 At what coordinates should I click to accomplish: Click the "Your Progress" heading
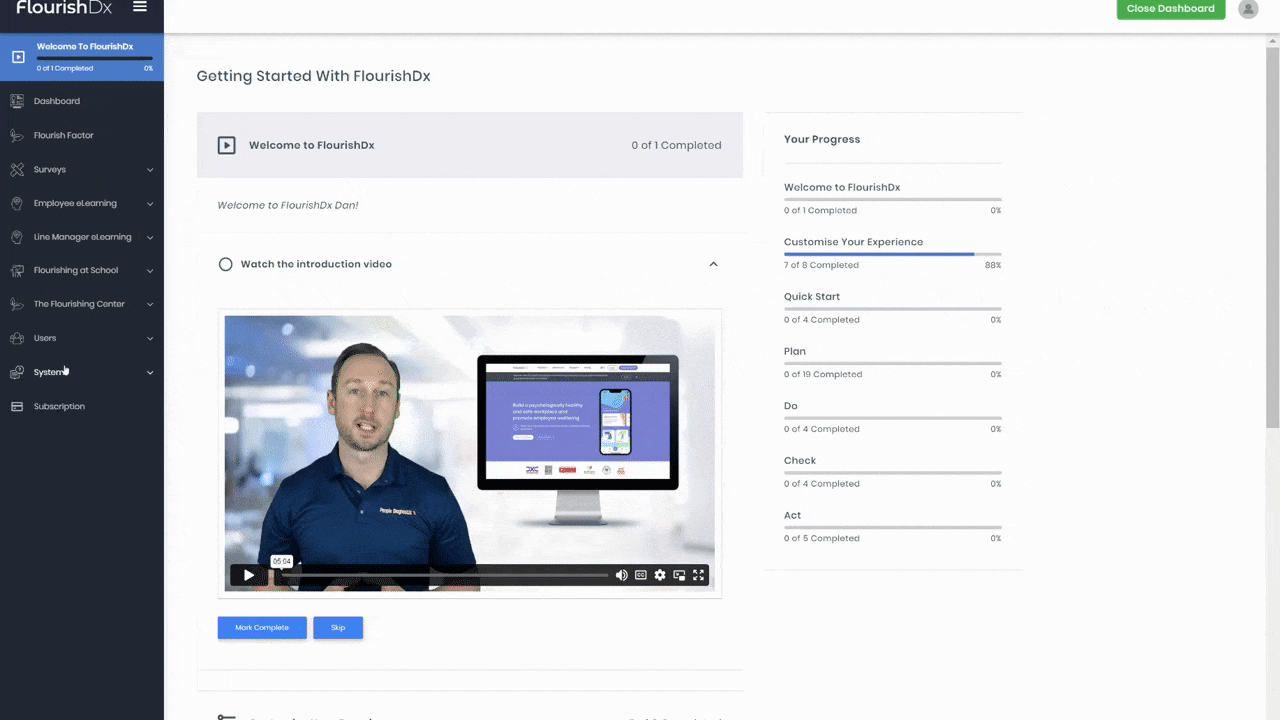(x=822, y=139)
